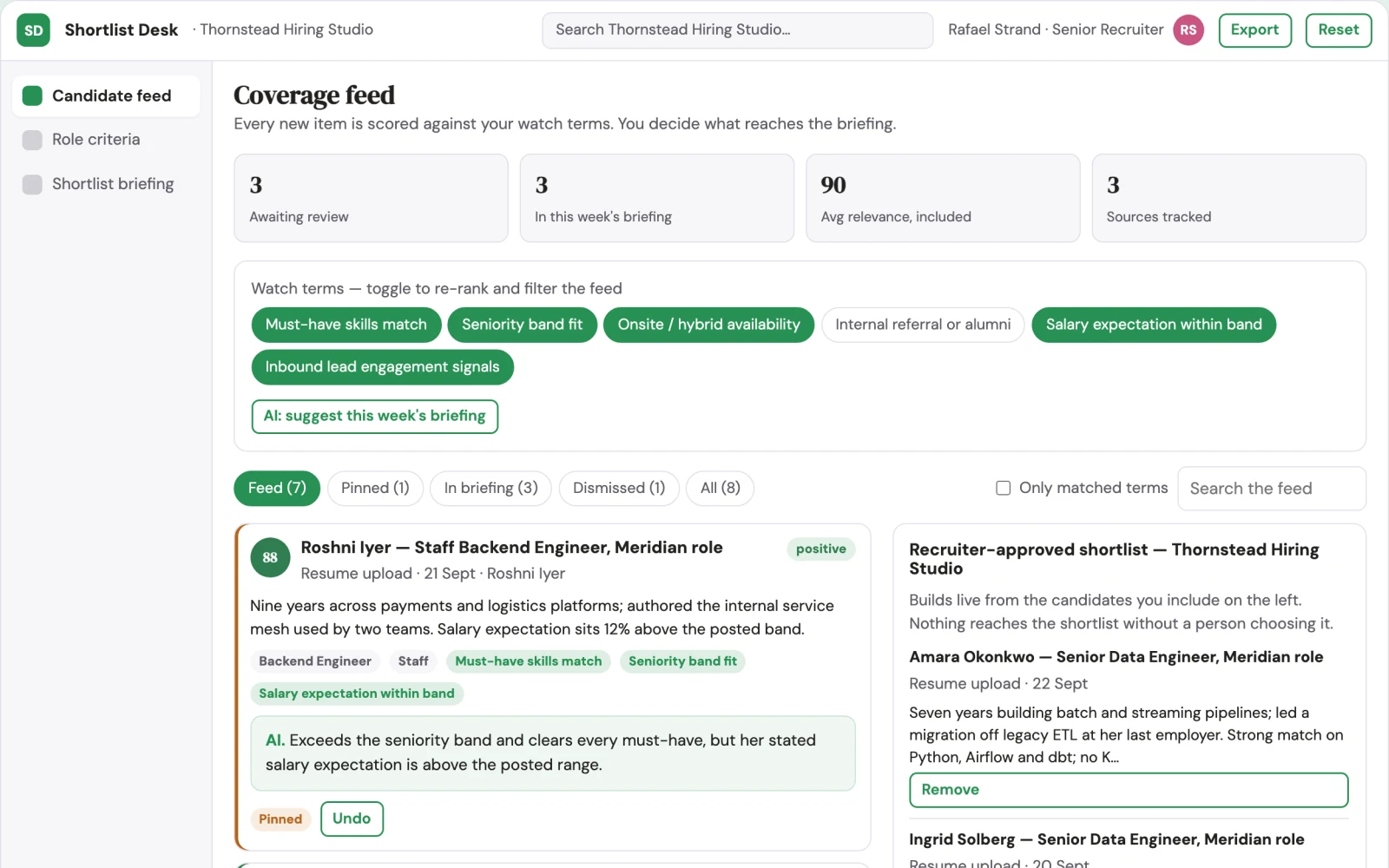Screen dimensions: 1389x868
Task: Toggle Must-have skills match watch term
Action: pyautogui.click(x=346, y=325)
